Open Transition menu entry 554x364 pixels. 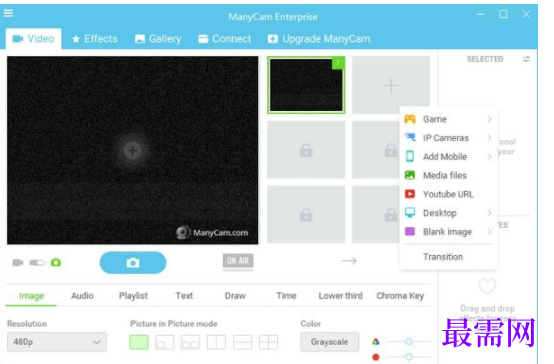(x=443, y=257)
